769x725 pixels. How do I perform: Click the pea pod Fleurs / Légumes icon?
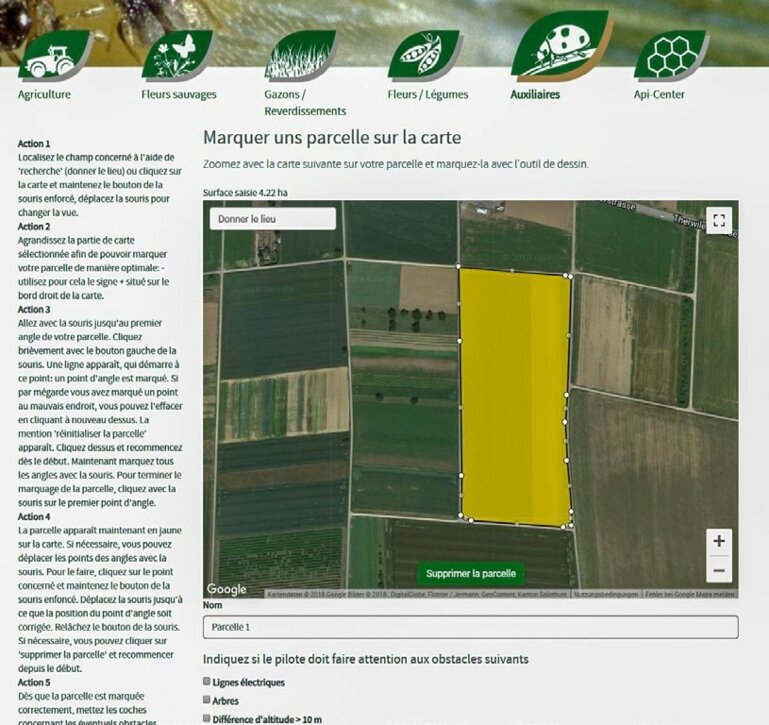pyautogui.click(x=423, y=53)
